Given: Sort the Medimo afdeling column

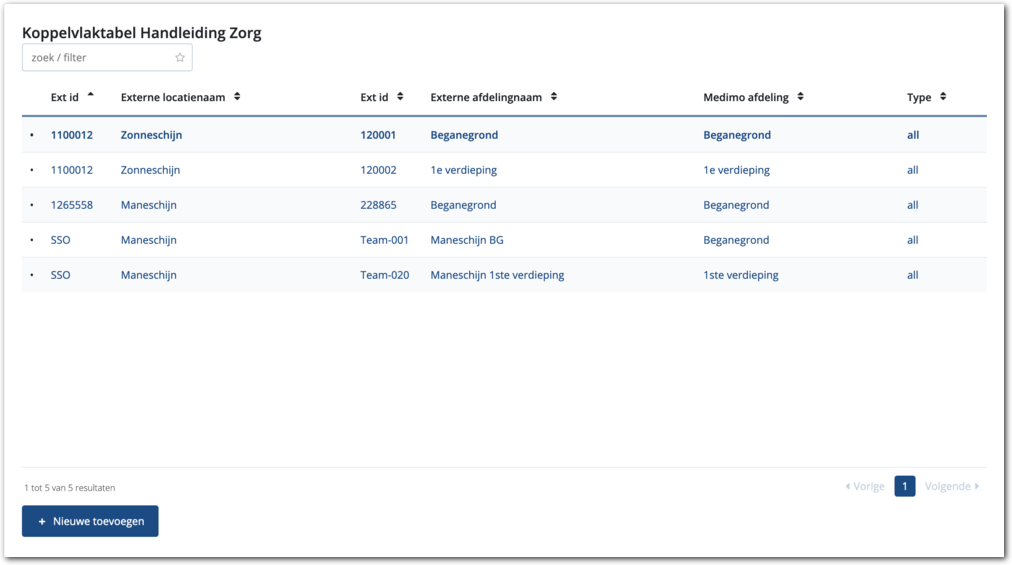Looking at the screenshot, I should point(800,97).
